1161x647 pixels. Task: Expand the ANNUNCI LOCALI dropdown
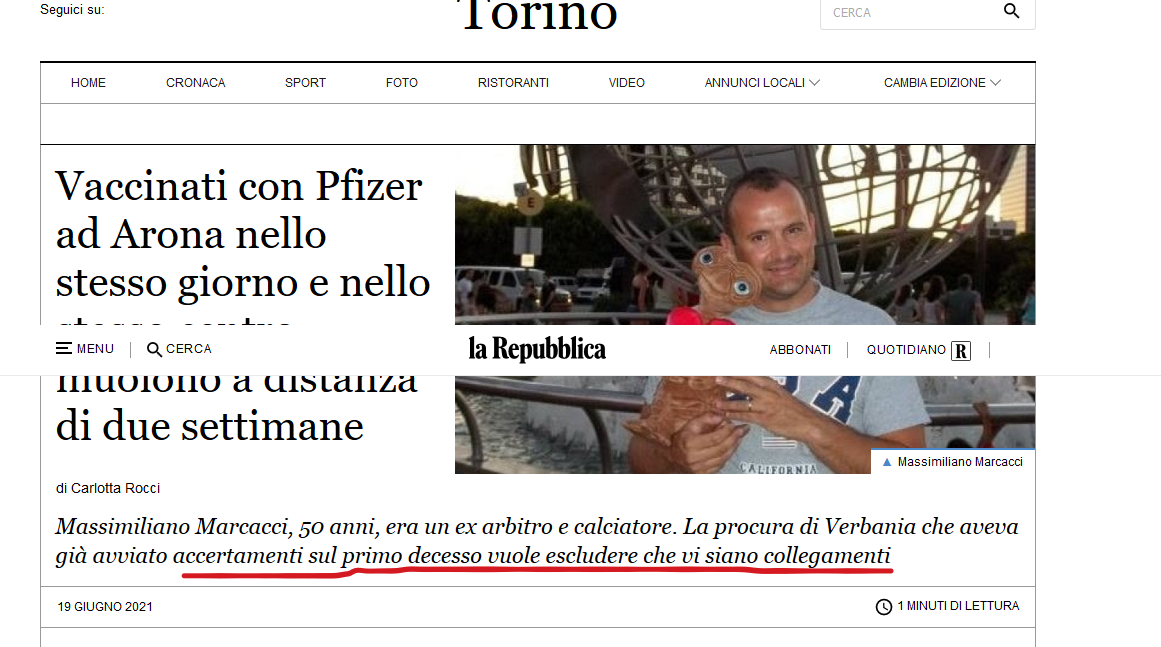pos(762,83)
